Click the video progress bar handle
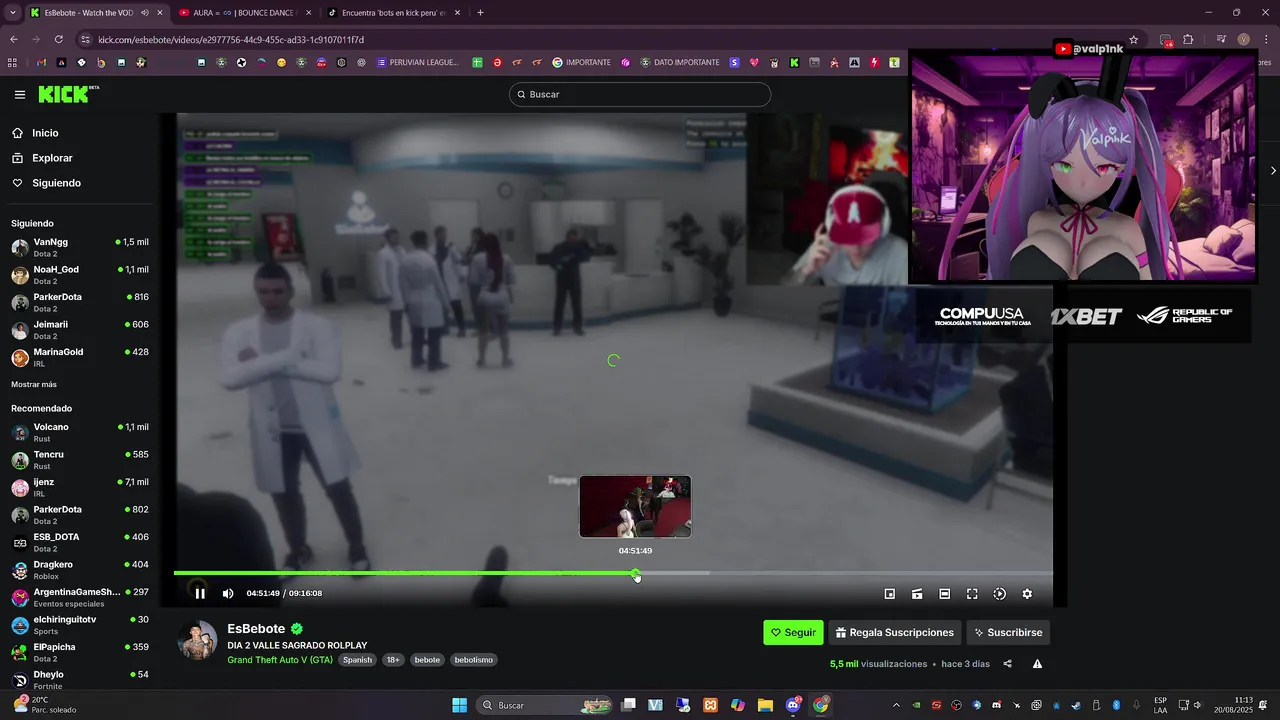1280x720 pixels. [636, 573]
